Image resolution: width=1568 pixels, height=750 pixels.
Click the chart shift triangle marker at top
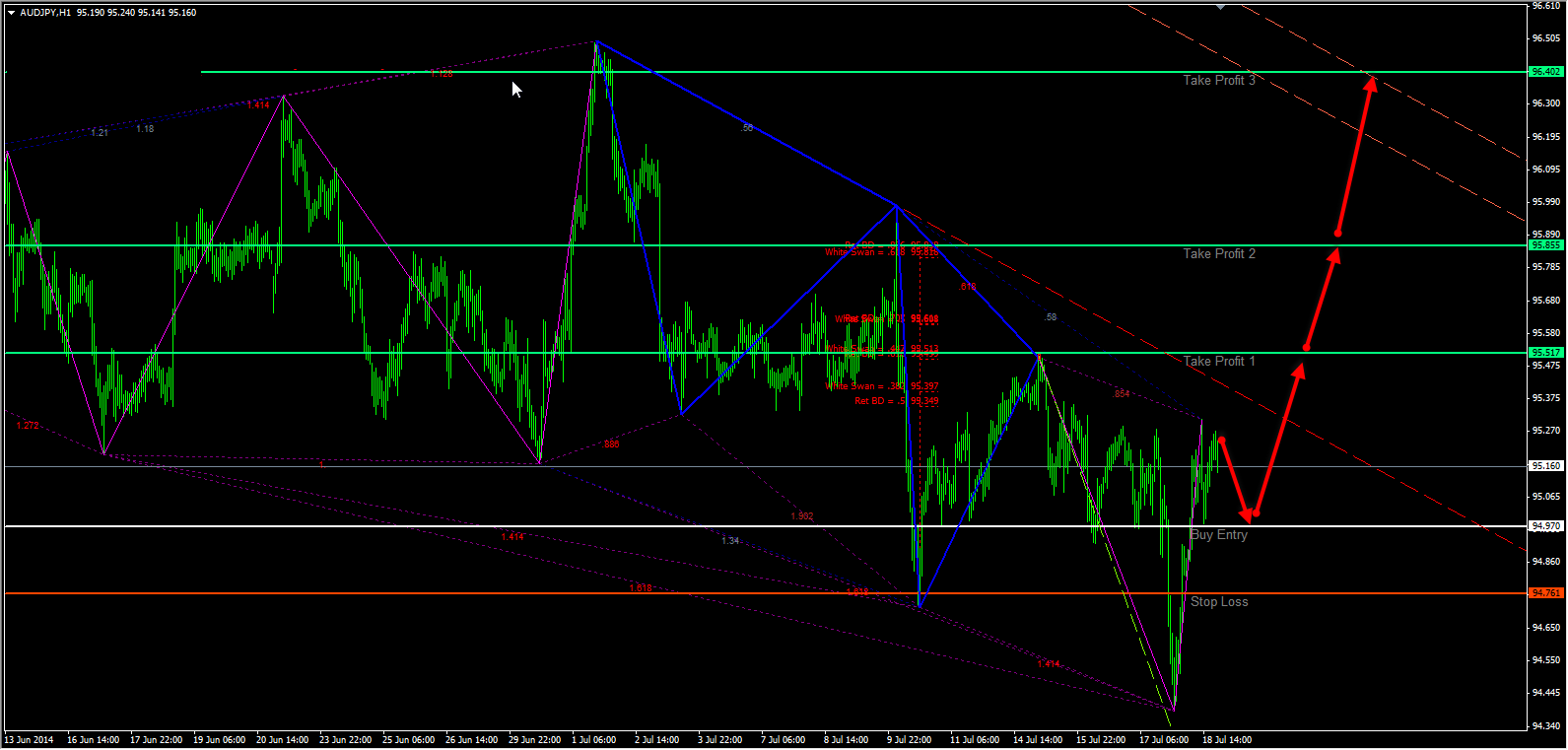point(1221,7)
